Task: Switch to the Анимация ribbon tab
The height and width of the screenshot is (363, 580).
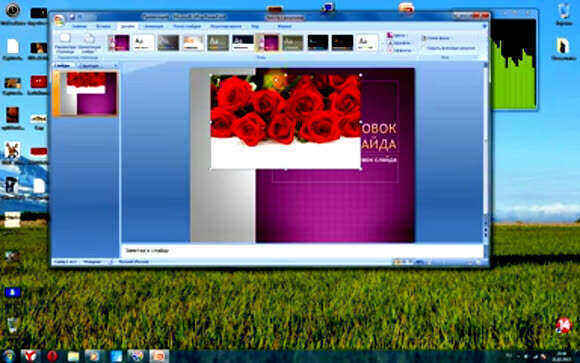Action: 153,26
